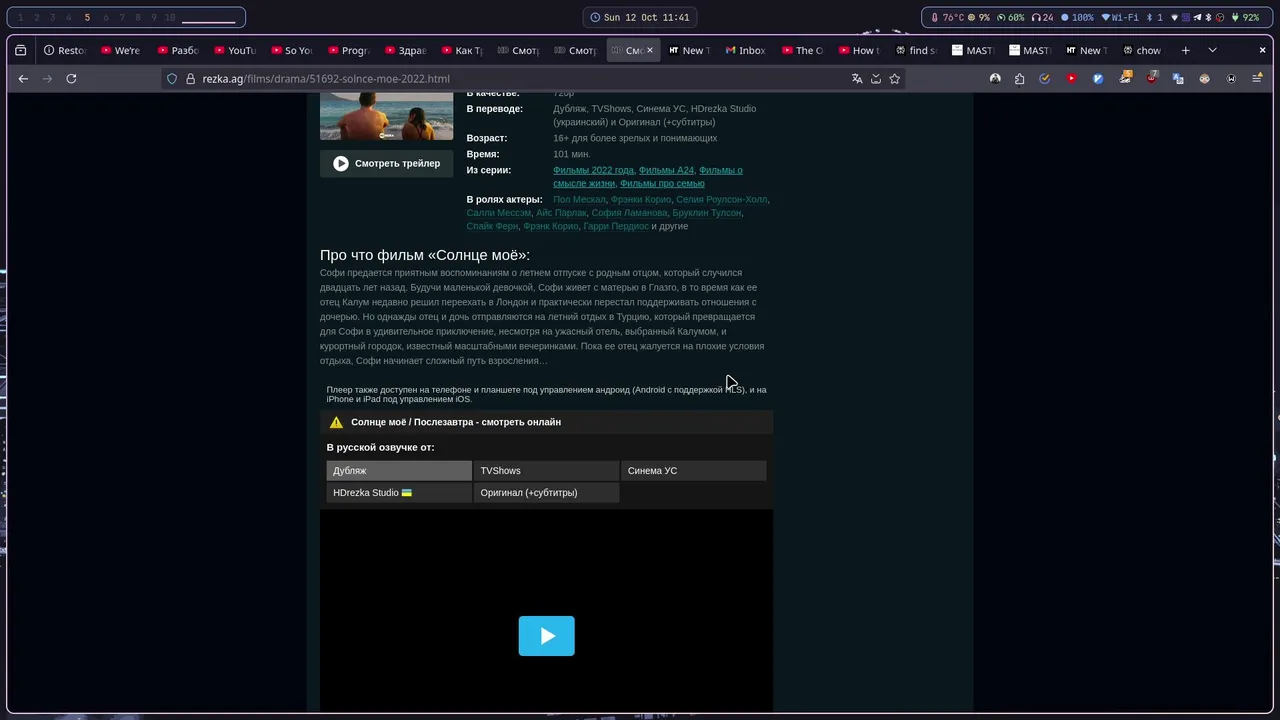Select the TVShows voice-over
1280x720 pixels.
pos(546,471)
